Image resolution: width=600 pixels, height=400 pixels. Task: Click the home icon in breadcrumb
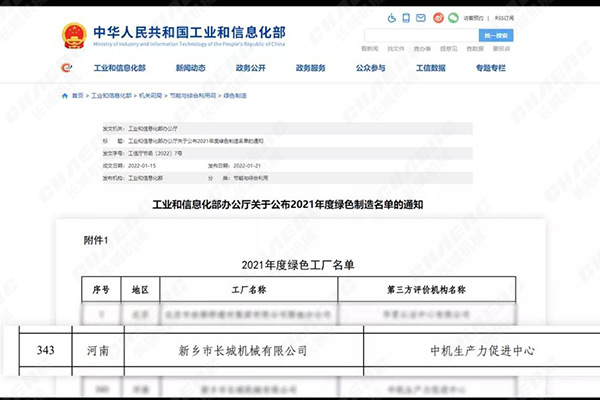(67, 95)
